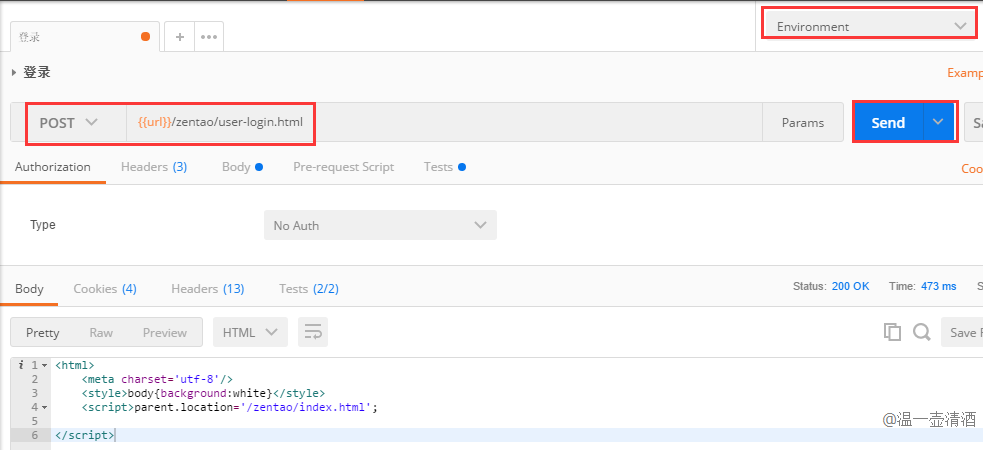The width and height of the screenshot is (983, 450).
Task: Select the 登录 request tab
Action: (85, 37)
